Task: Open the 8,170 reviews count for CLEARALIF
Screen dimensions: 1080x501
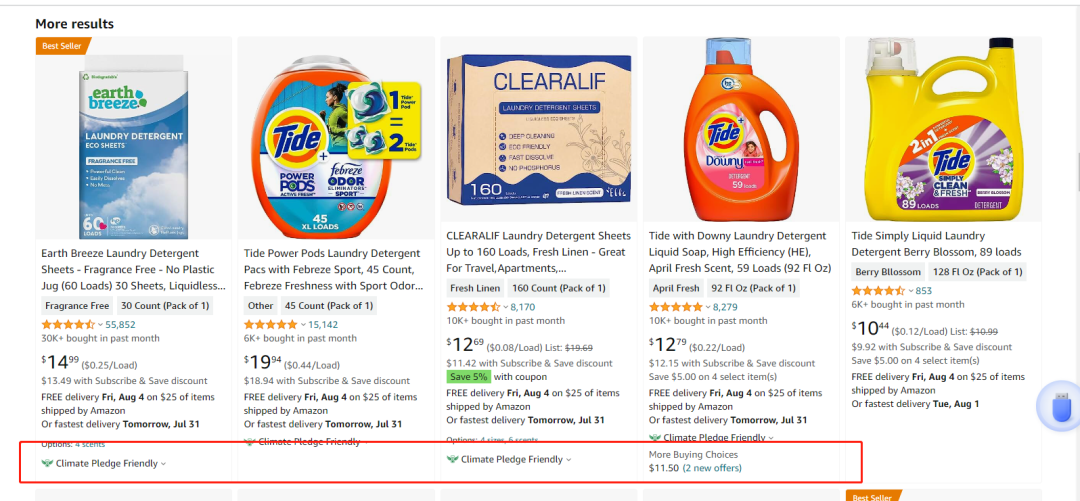Action: (x=523, y=307)
